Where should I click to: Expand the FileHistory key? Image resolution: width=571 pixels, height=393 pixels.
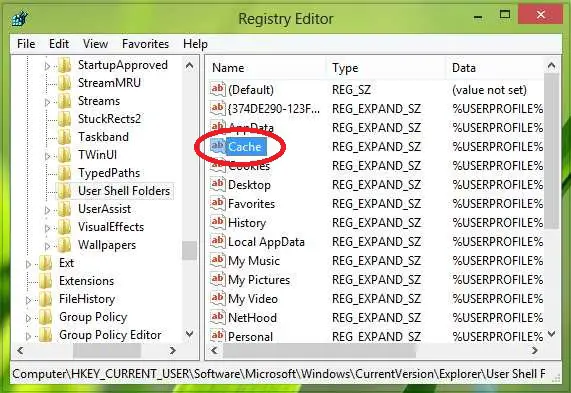click(x=28, y=300)
